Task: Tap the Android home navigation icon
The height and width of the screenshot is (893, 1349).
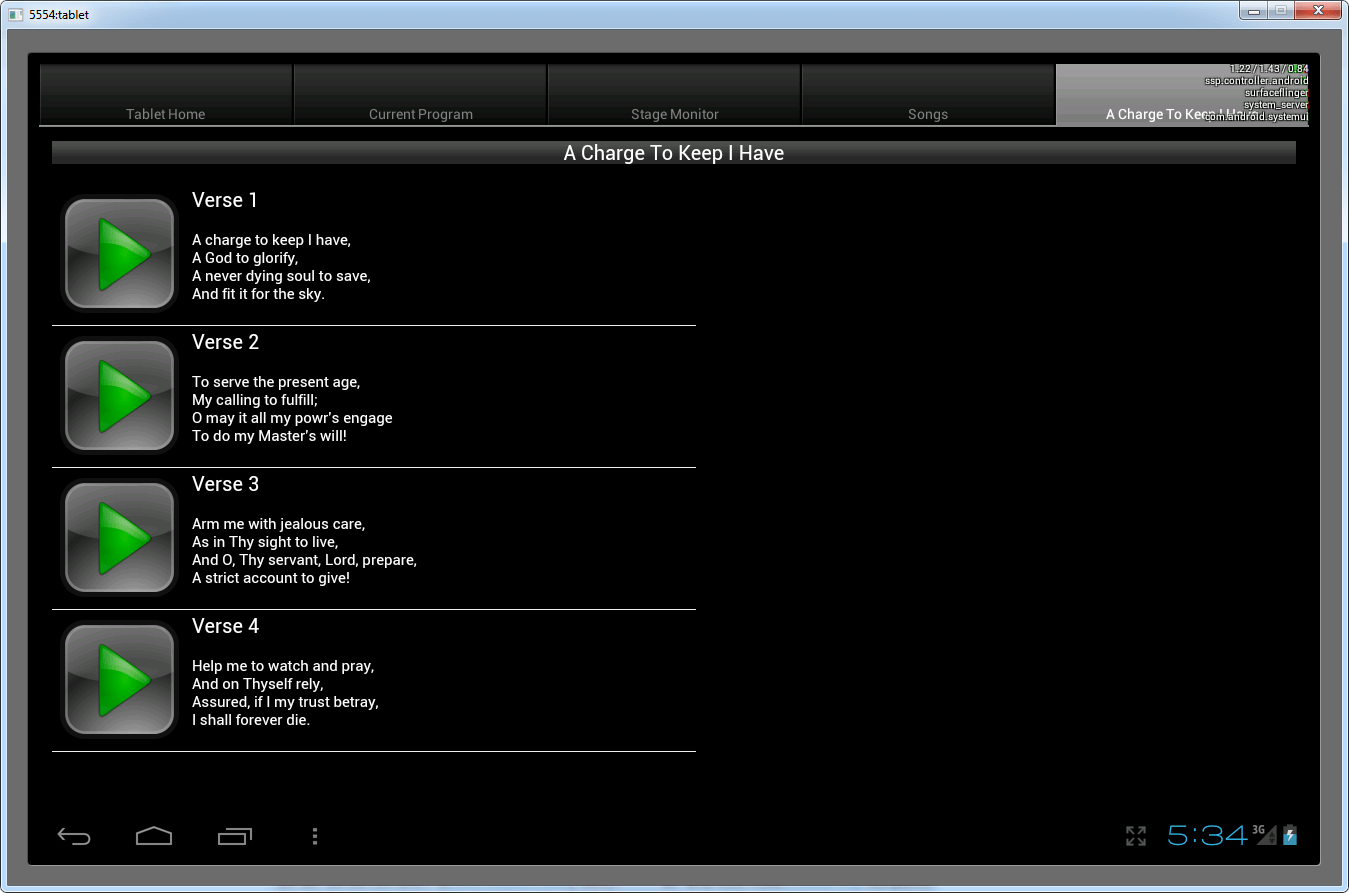Action: (x=154, y=836)
